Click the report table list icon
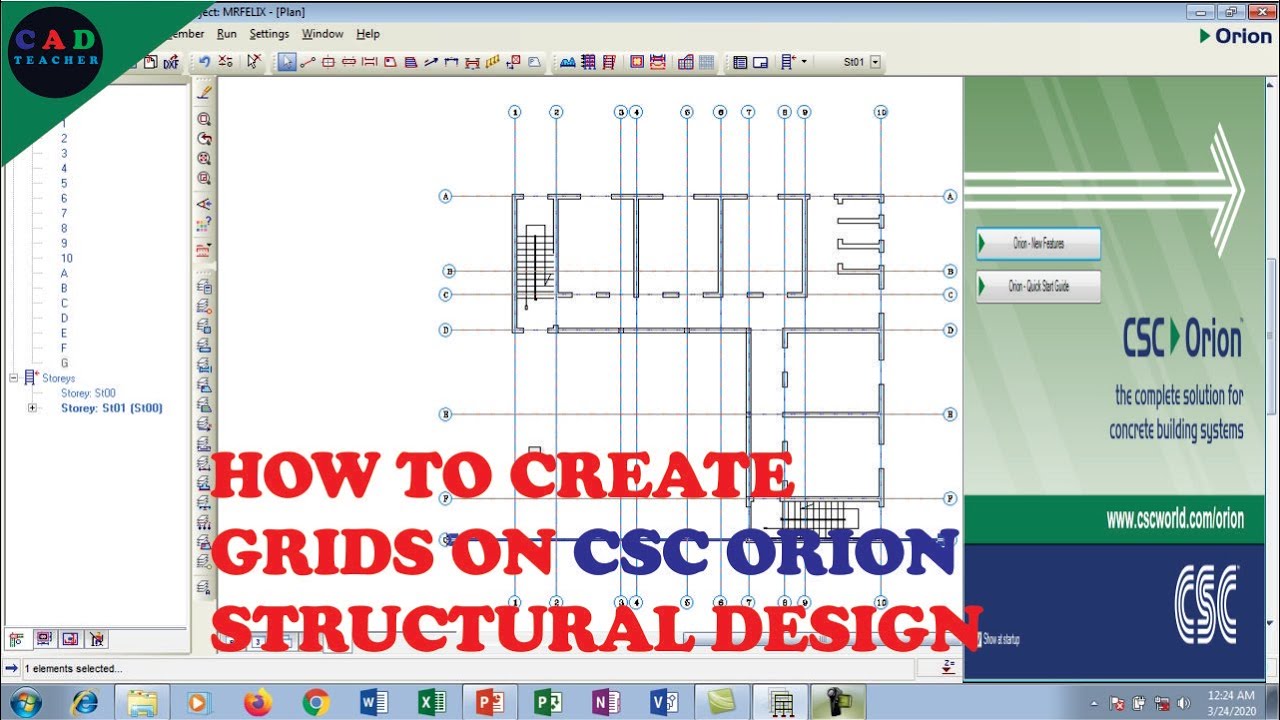This screenshot has width=1280, height=720. pos(739,62)
